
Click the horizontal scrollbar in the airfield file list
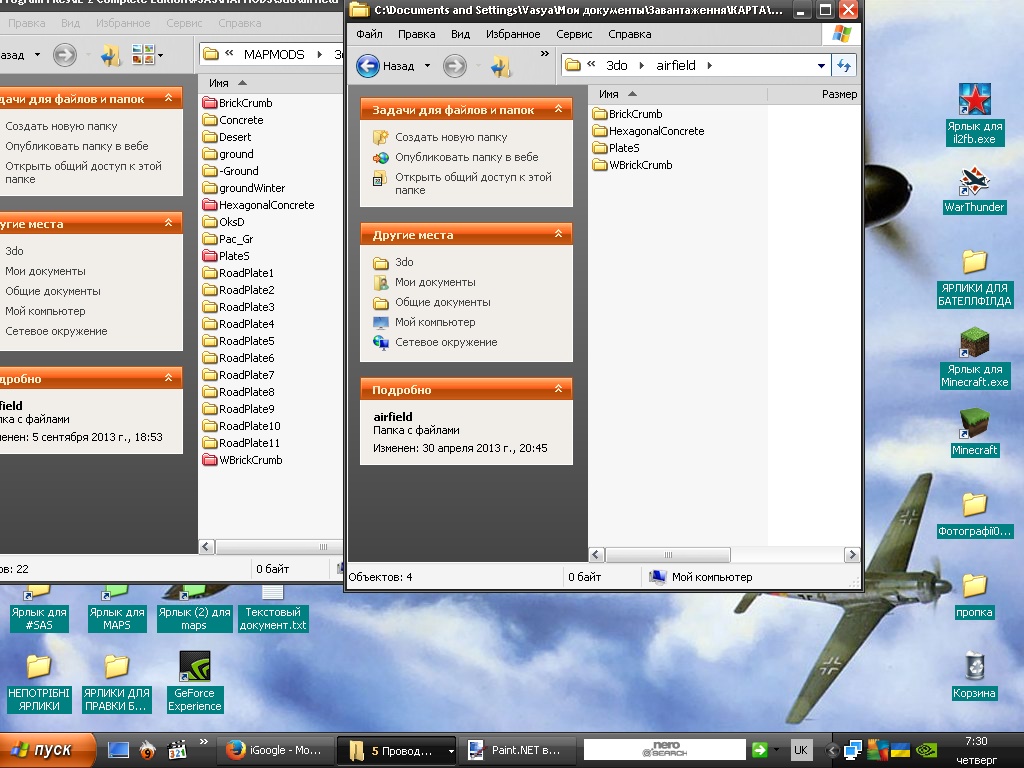(666, 555)
